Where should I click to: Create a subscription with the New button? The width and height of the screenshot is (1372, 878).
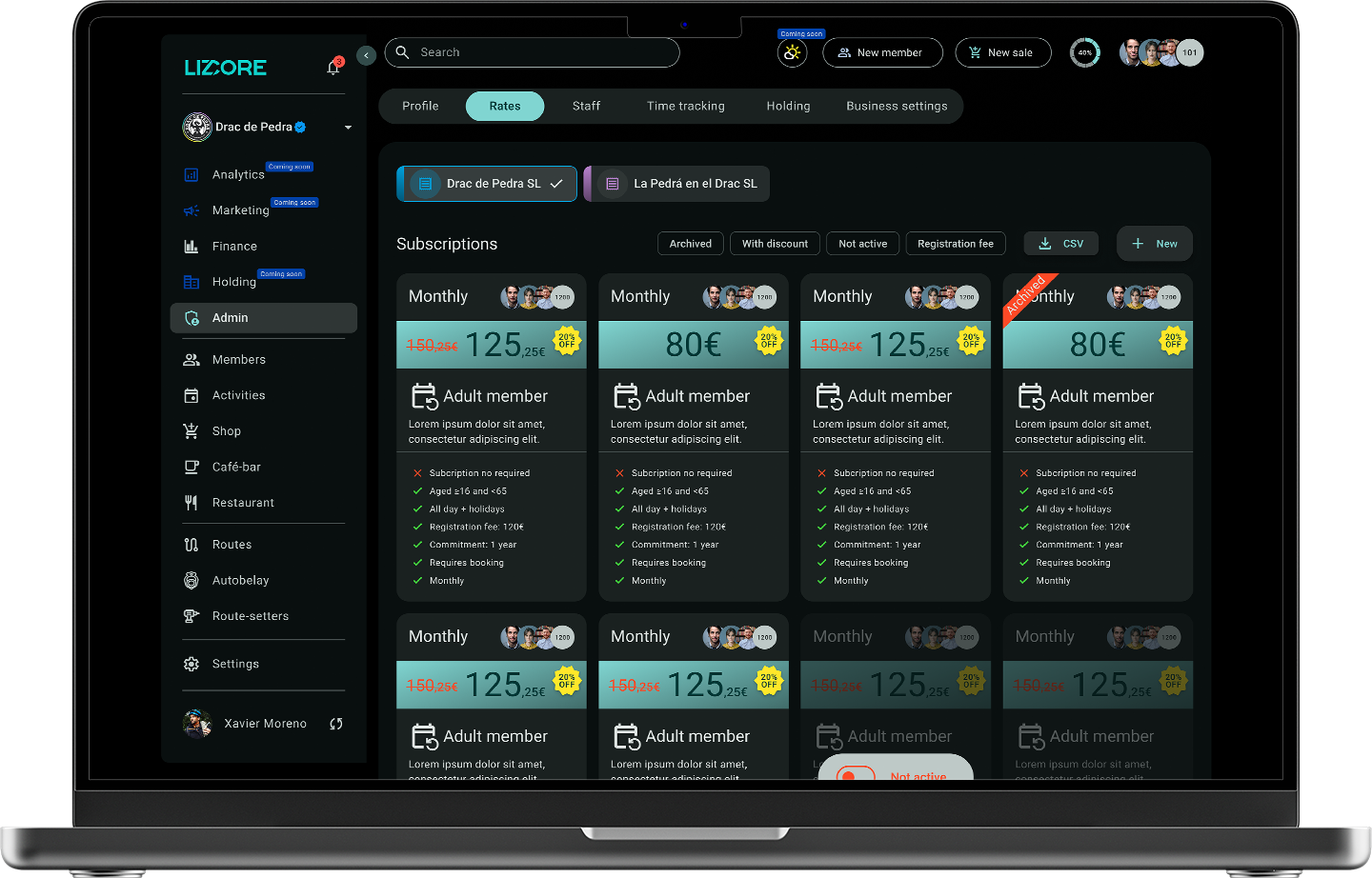tap(1155, 243)
